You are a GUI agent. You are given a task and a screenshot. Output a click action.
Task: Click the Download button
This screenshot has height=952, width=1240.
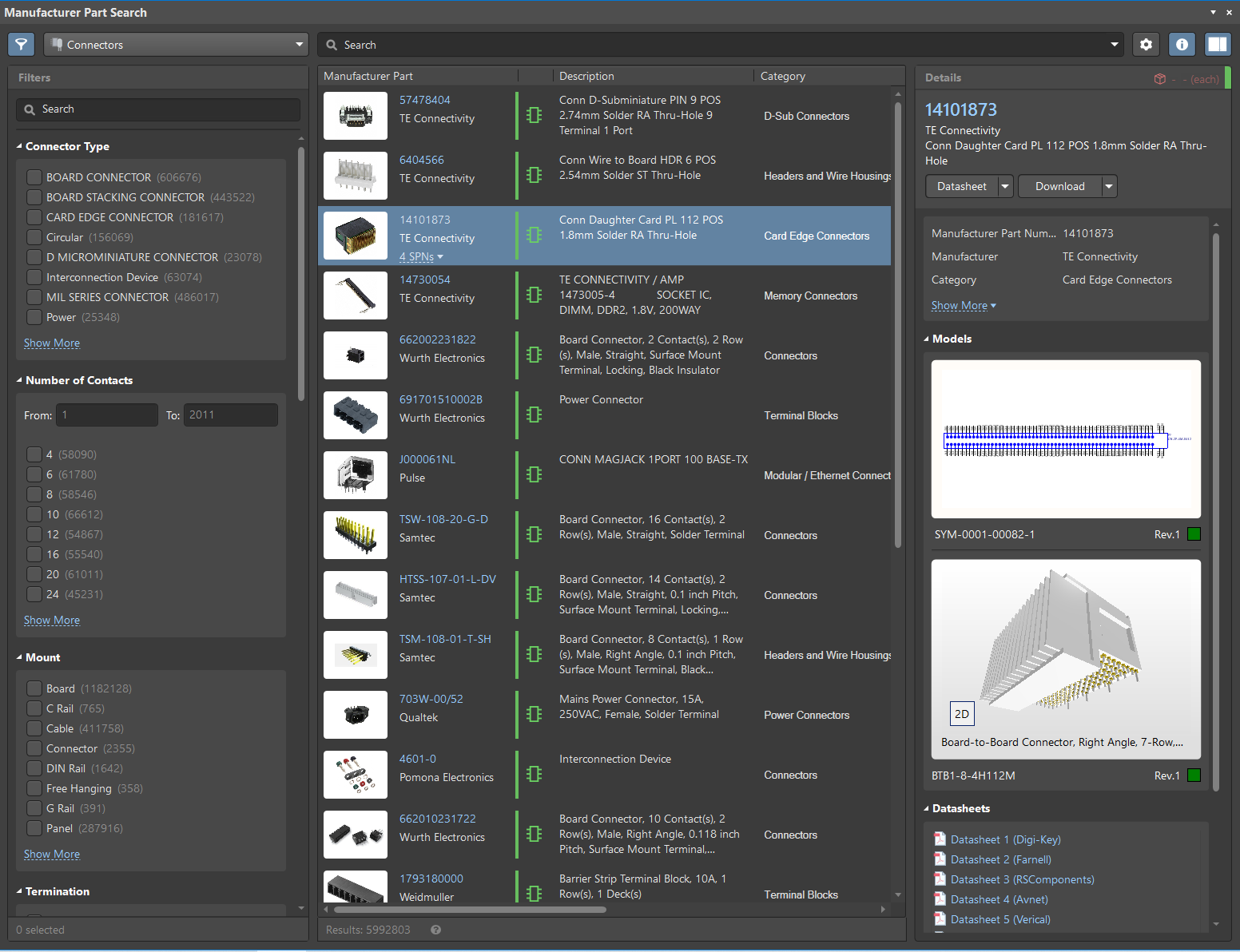[x=1060, y=186]
